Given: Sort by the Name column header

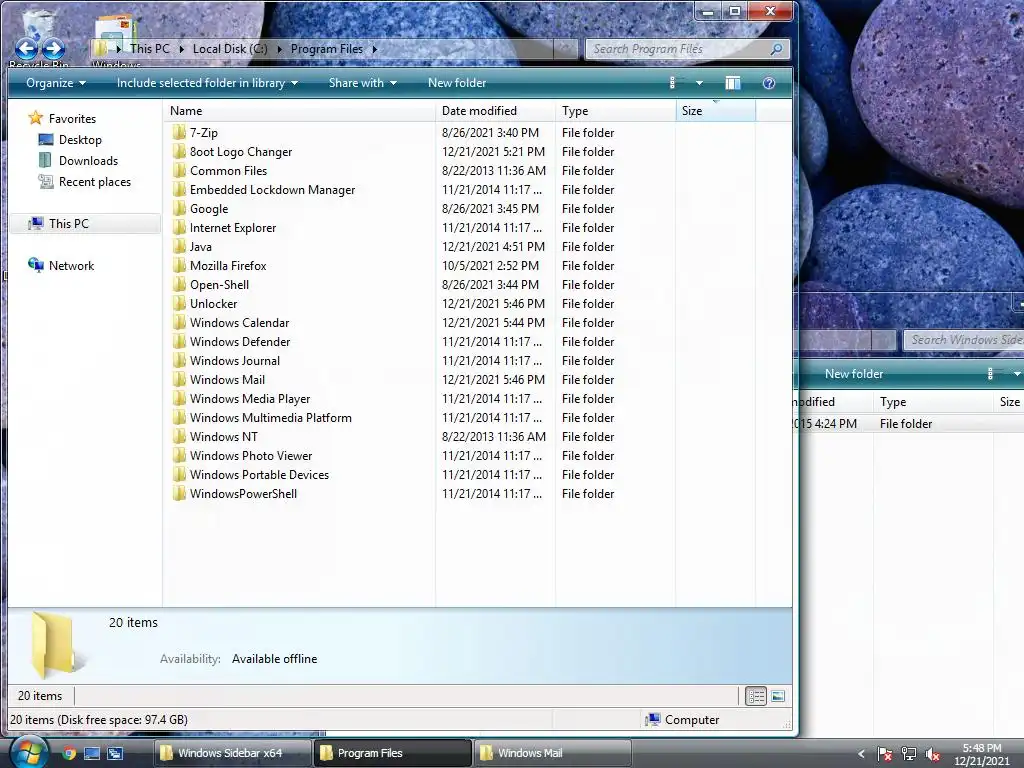Looking at the screenshot, I should (x=298, y=110).
